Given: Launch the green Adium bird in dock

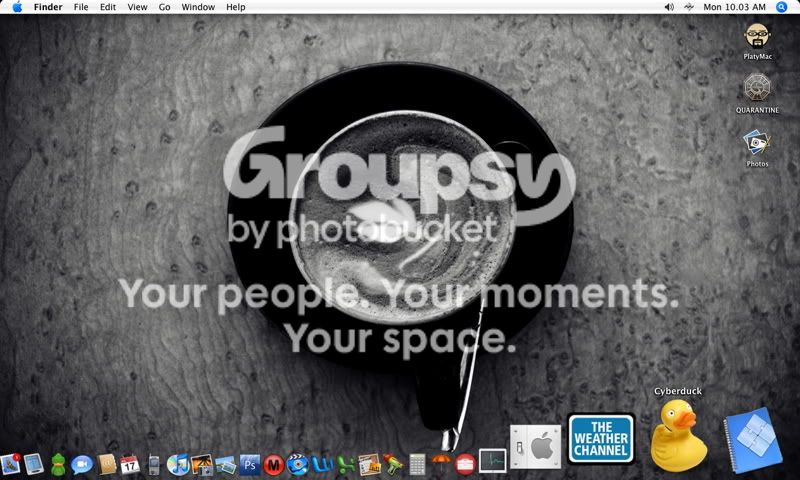Looking at the screenshot, I should pyautogui.click(x=59, y=465).
